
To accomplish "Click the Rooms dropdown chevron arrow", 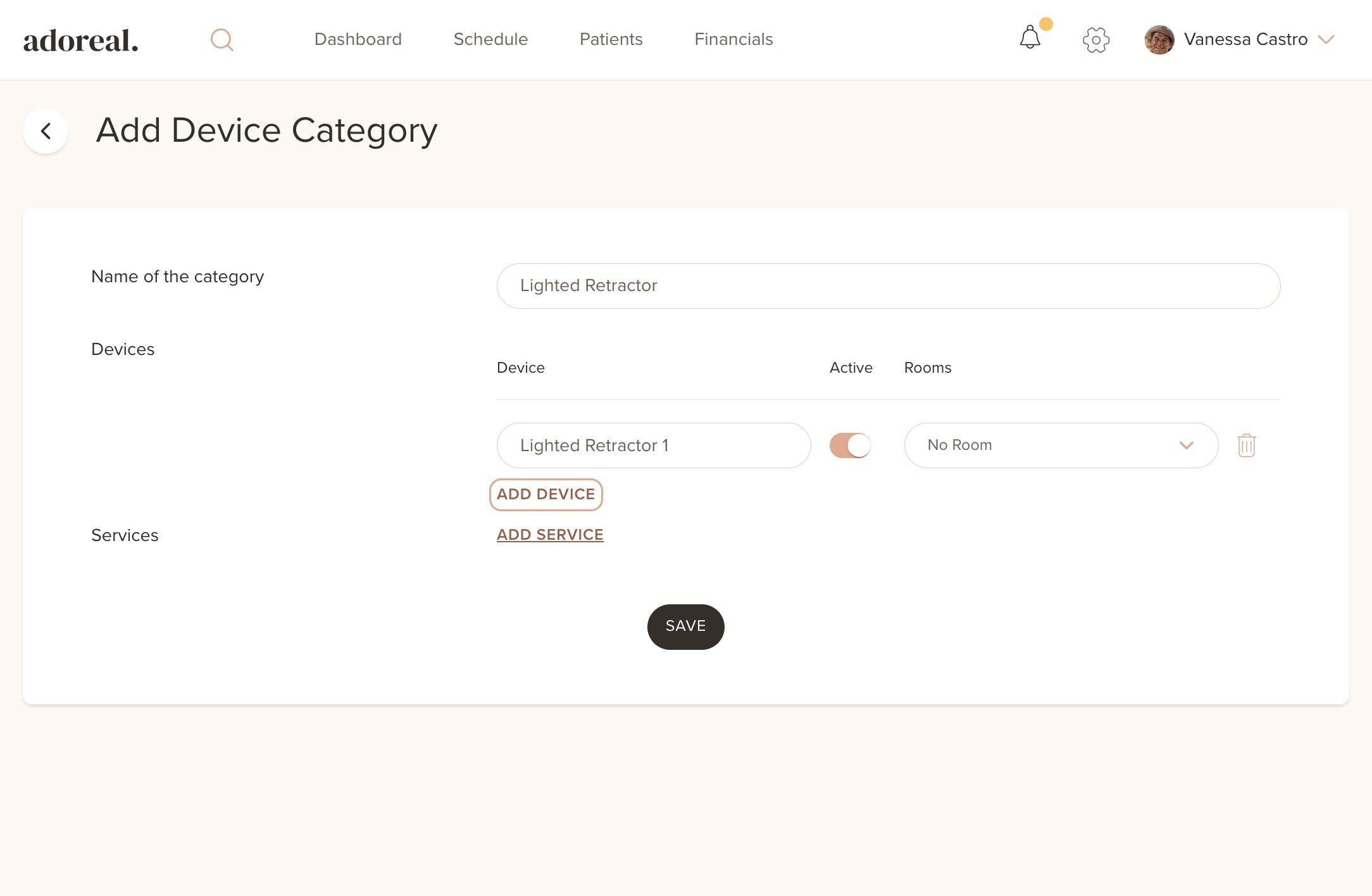I will (1186, 445).
